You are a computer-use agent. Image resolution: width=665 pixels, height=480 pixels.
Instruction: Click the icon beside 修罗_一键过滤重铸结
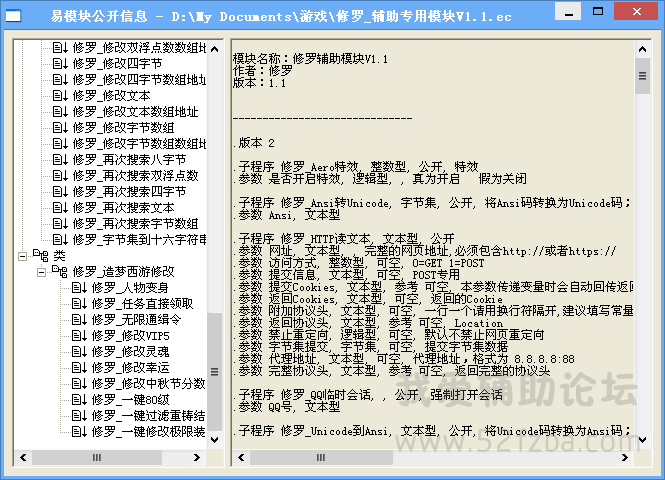pos(79,416)
